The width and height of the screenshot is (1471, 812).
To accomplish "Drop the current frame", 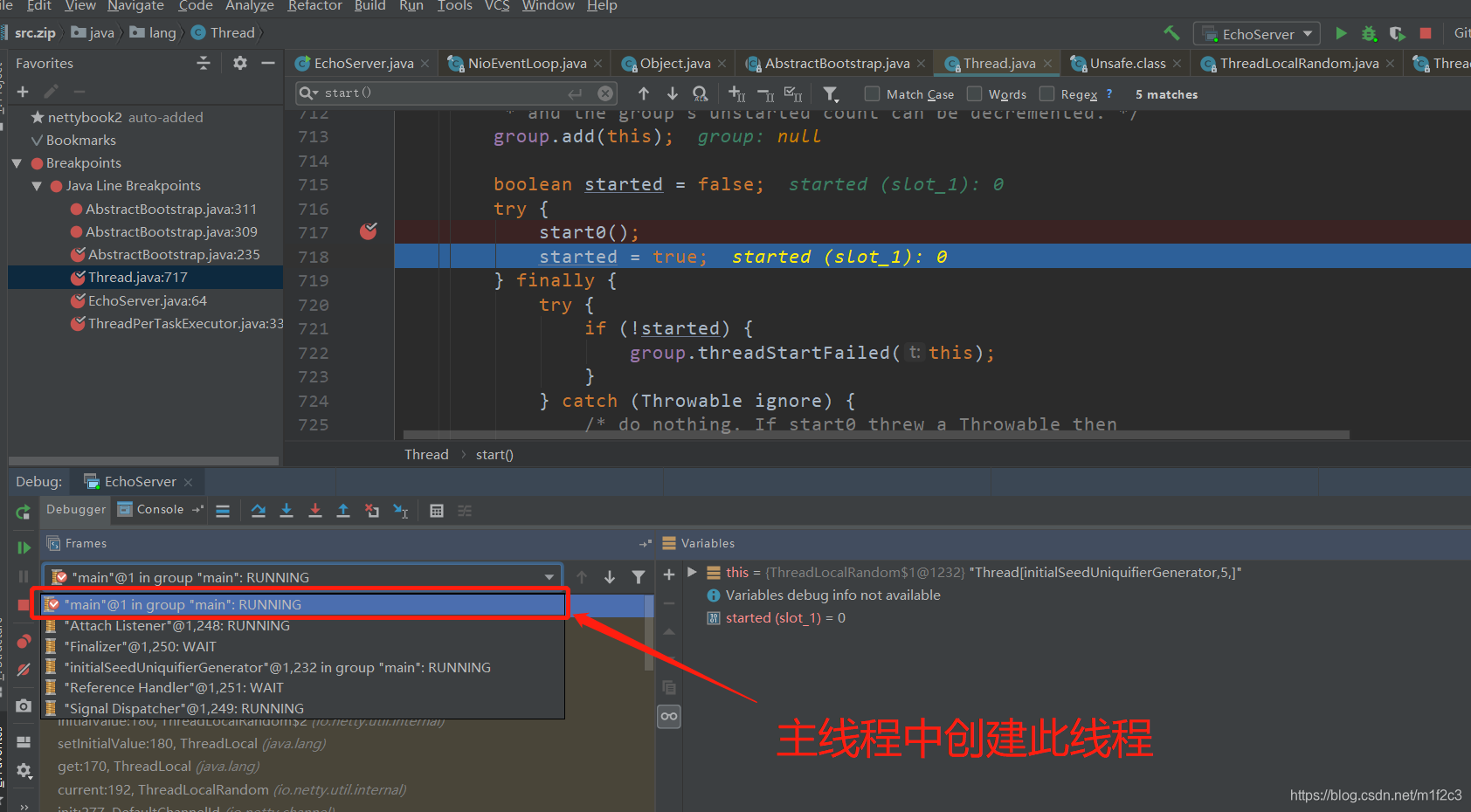I will point(372,511).
